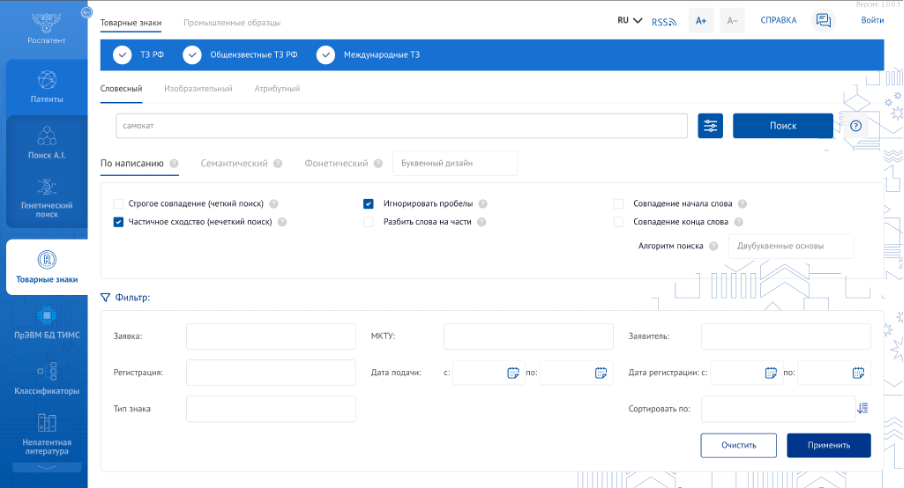904x488 pixels.
Task: Open the search settings sliders icon
Action: tap(710, 126)
